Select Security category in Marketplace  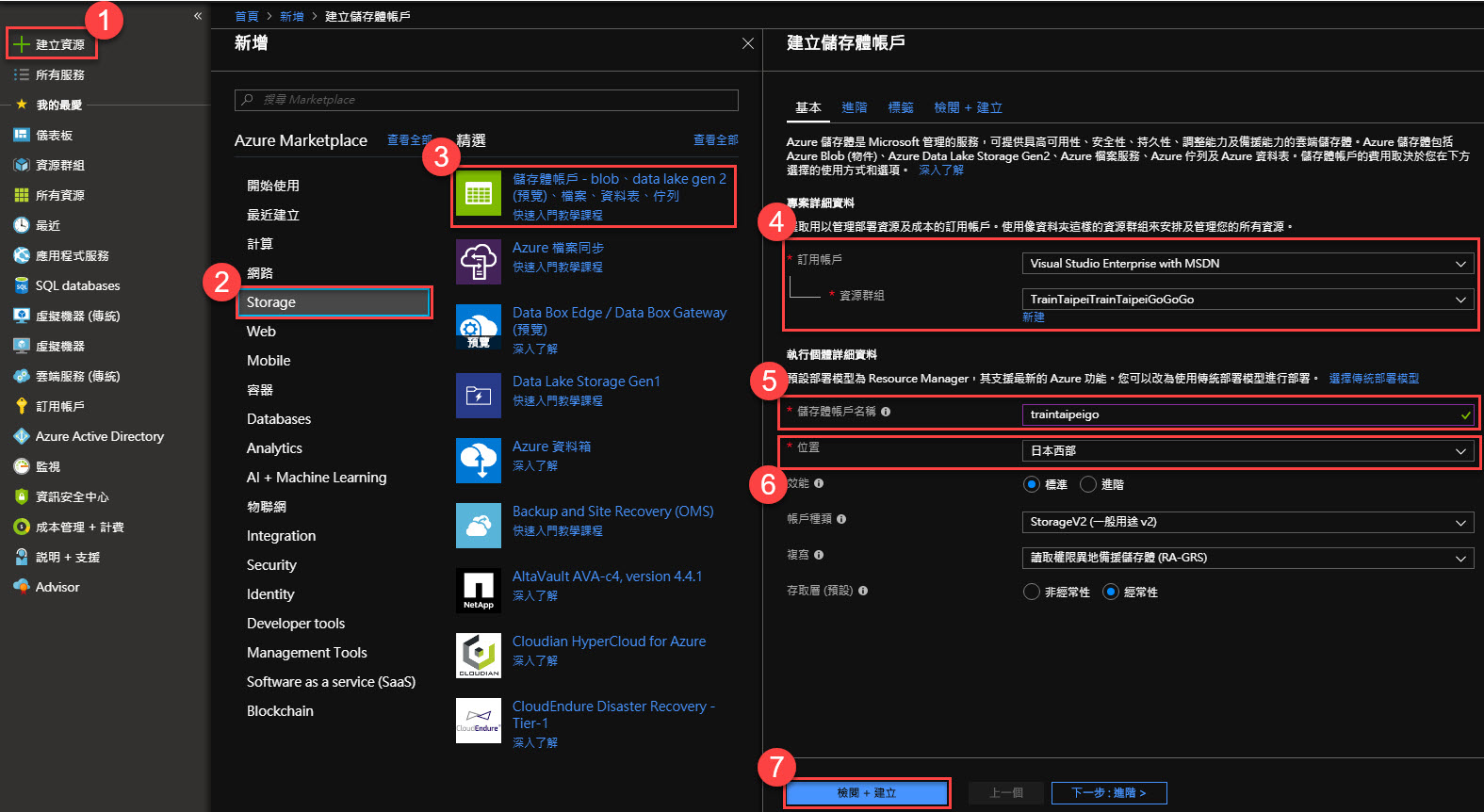pyautogui.click(x=271, y=565)
